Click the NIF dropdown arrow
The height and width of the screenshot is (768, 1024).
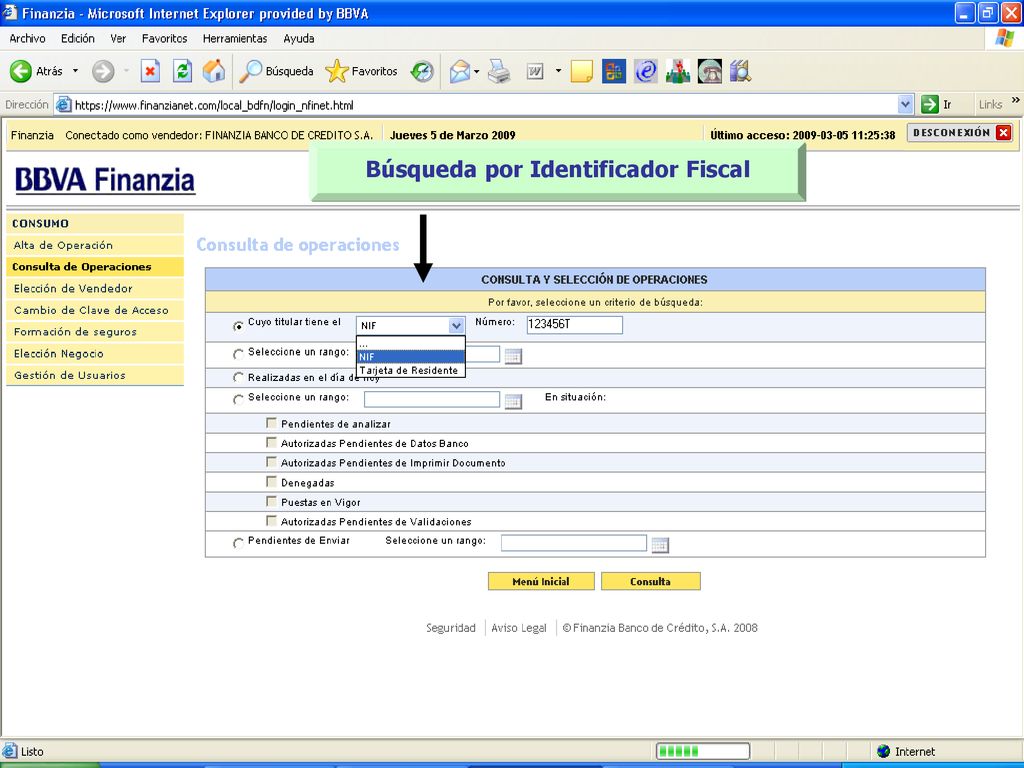[456, 325]
